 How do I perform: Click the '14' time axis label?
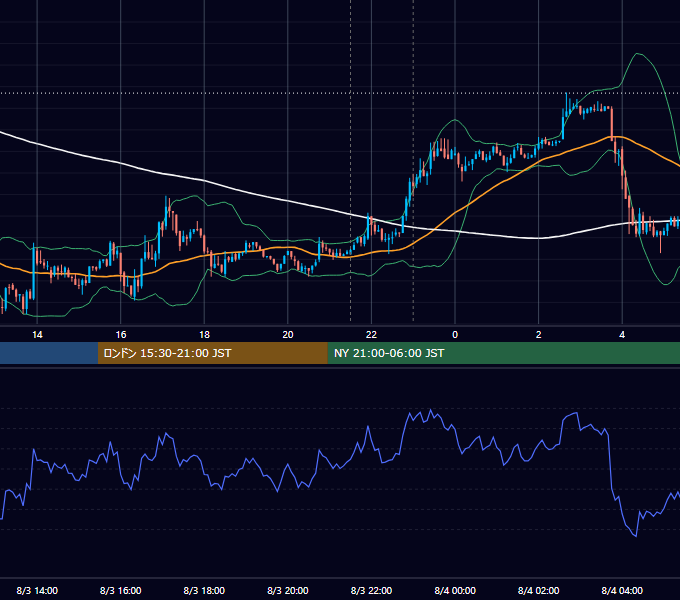click(x=37, y=335)
